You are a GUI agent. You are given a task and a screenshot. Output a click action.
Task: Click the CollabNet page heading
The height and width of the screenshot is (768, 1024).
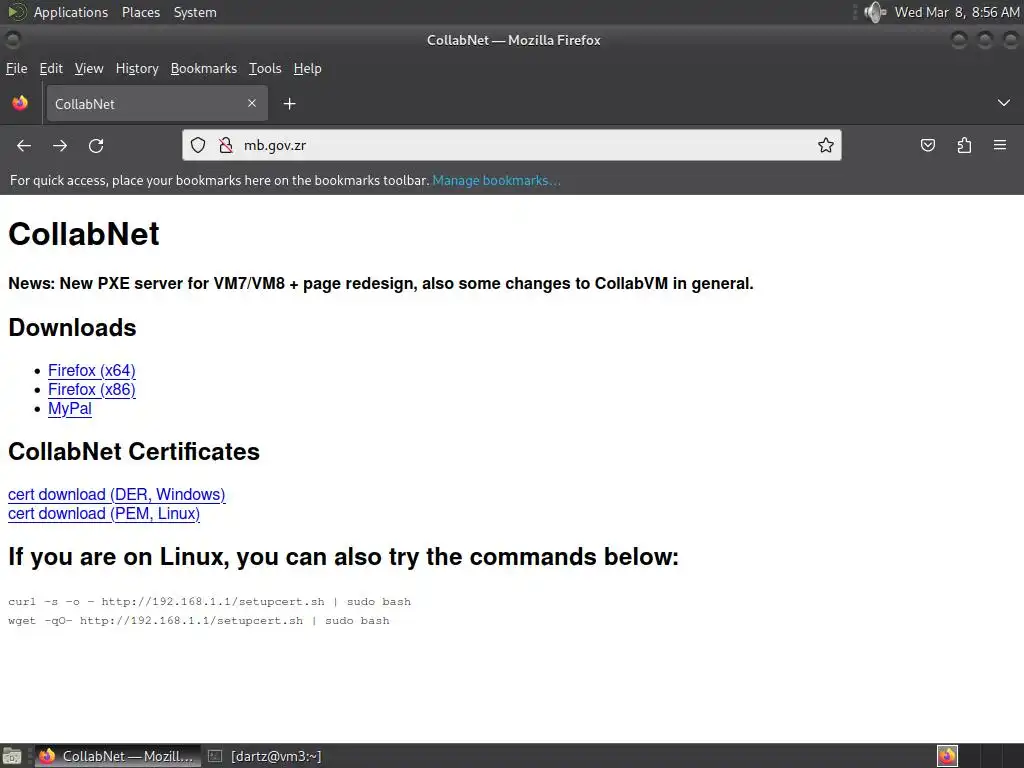84,234
